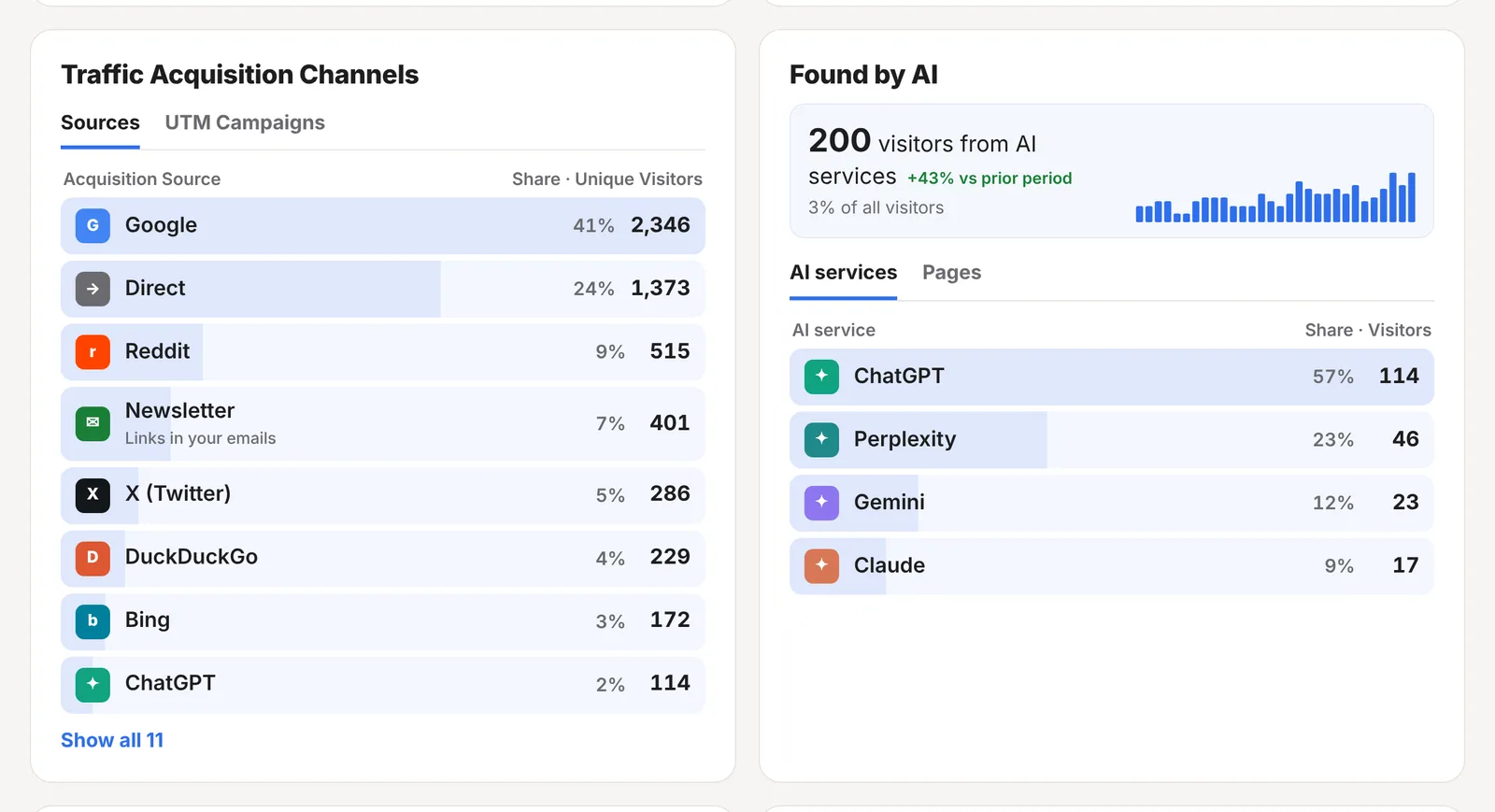Screen dimensions: 1495x812
Task: Click the Traffic Acquisition Channels heading
Action: click(x=240, y=75)
